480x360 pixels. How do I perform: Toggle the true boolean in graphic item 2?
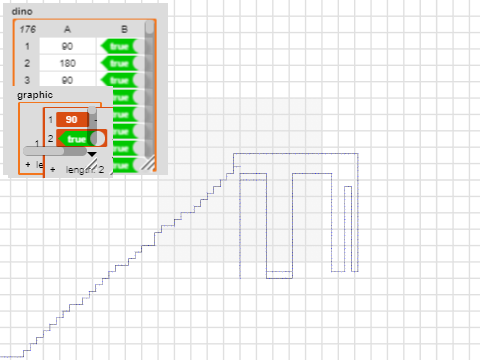[82, 139]
